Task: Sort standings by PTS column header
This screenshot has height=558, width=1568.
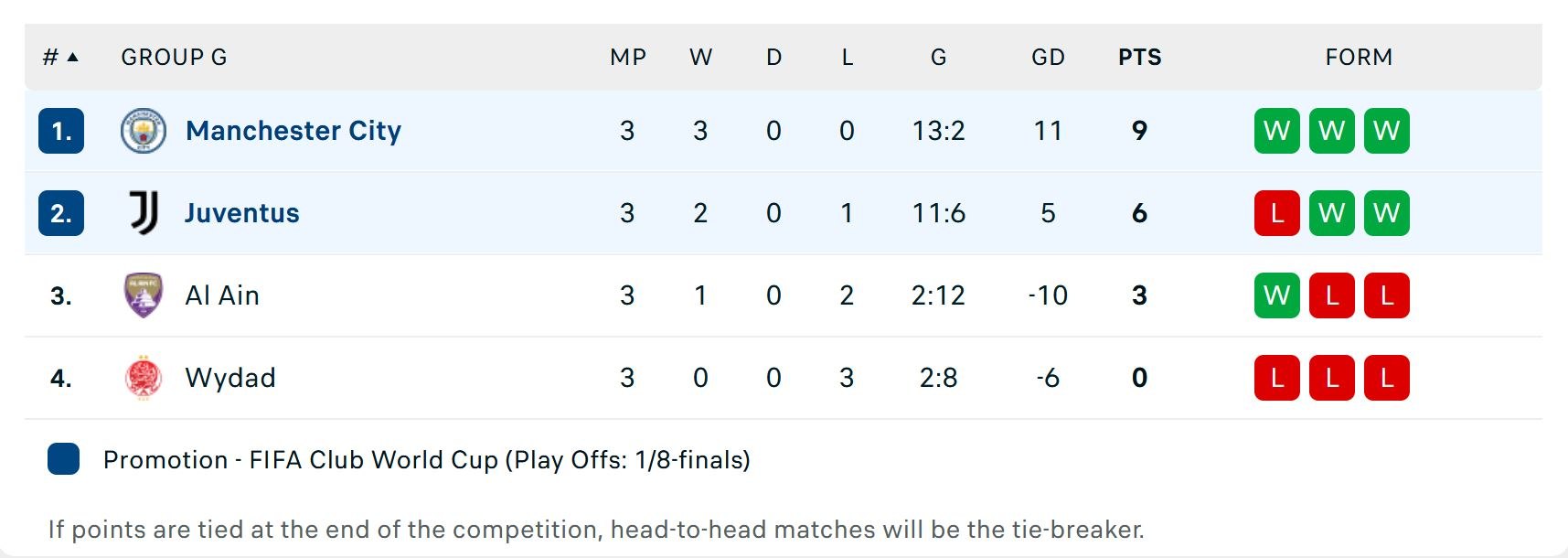Action: (1139, 57)
